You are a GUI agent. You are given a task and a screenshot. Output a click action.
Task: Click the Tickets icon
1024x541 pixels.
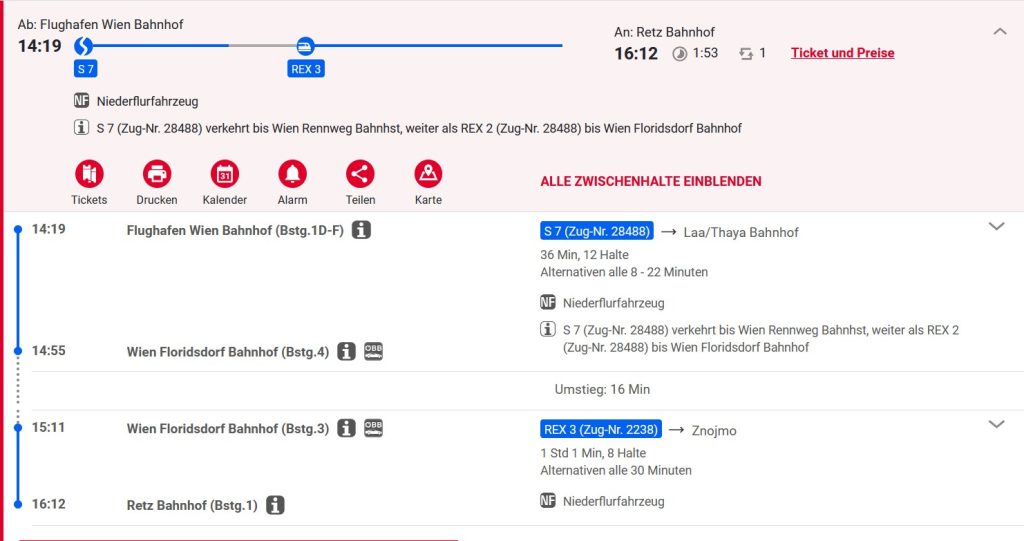click(89, 174)
